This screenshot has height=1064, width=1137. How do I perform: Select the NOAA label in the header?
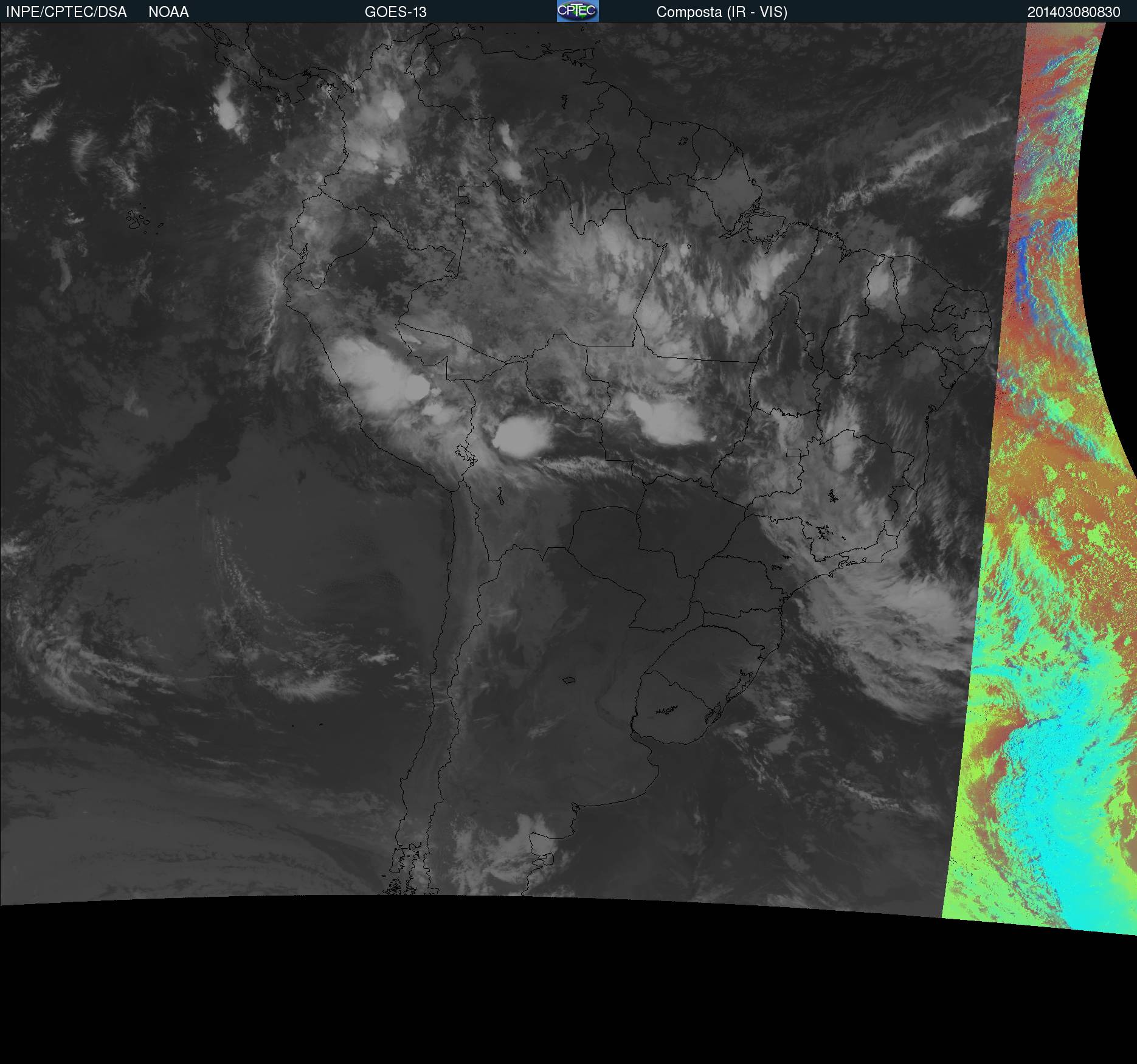[x=168, y=12]
